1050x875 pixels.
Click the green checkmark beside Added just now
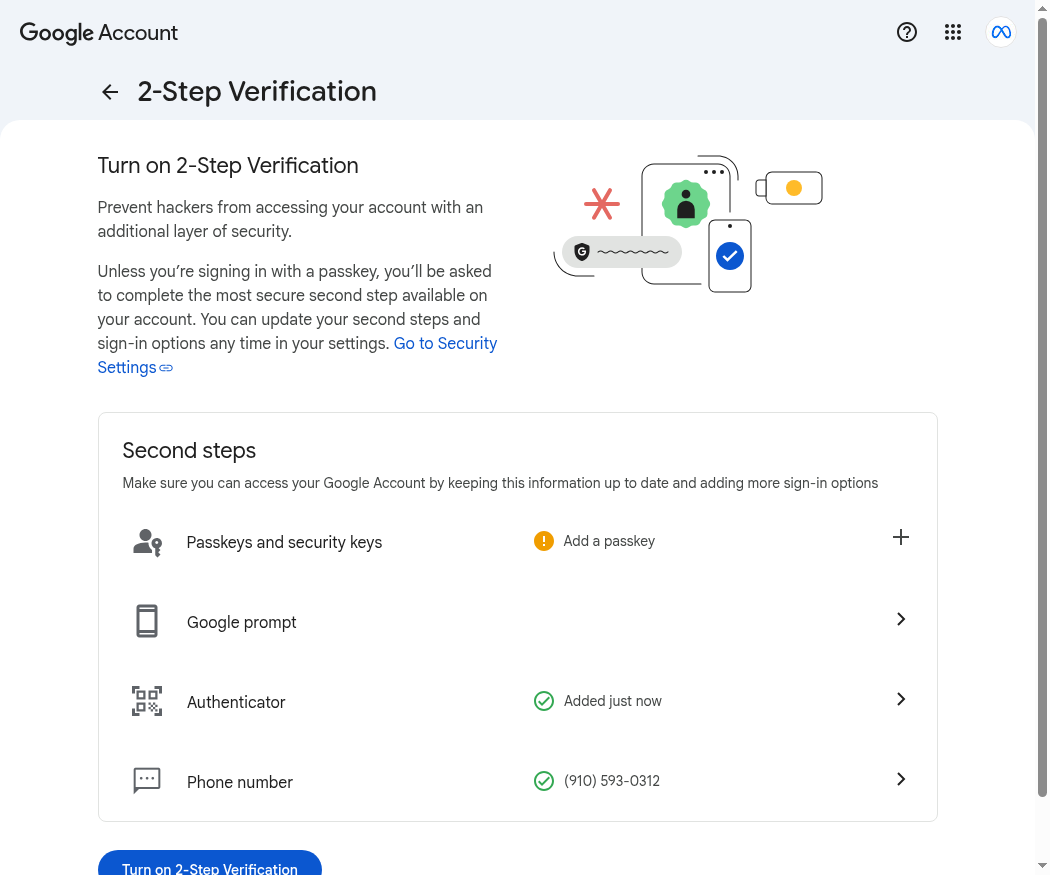pos(544,701)
